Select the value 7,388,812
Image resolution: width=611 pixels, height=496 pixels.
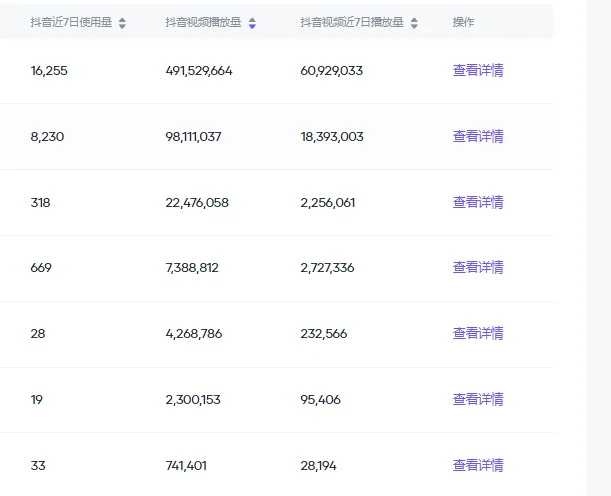(192, 268)
